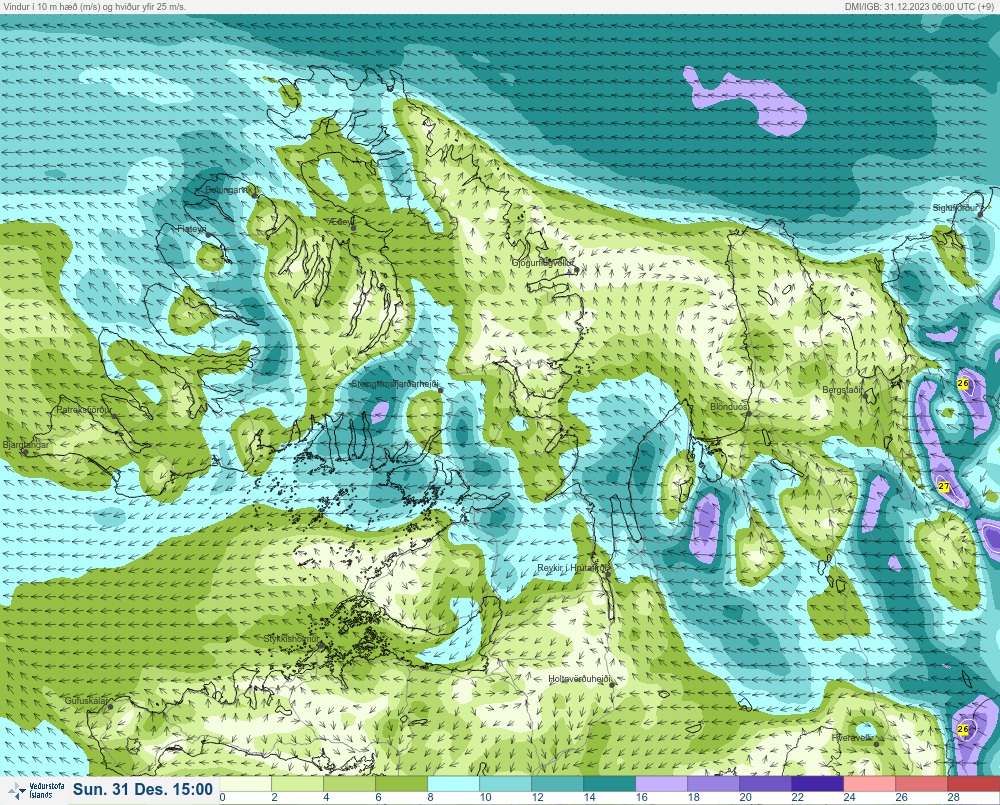The height and width of the screenshot is (805, 1000).
Task: Click the Flateyri place label
Action: tap(192, 228)
